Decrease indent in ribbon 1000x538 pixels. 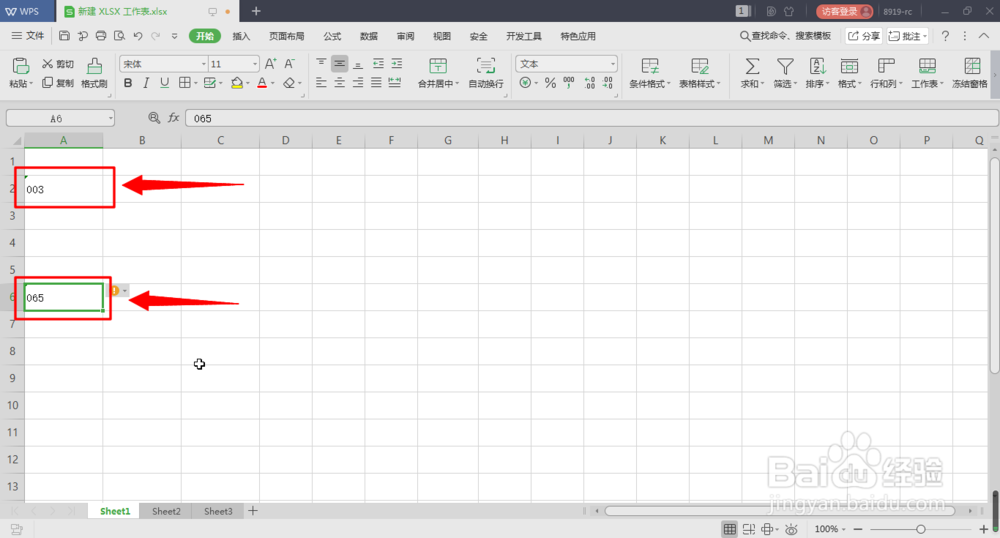coord(378,63)
